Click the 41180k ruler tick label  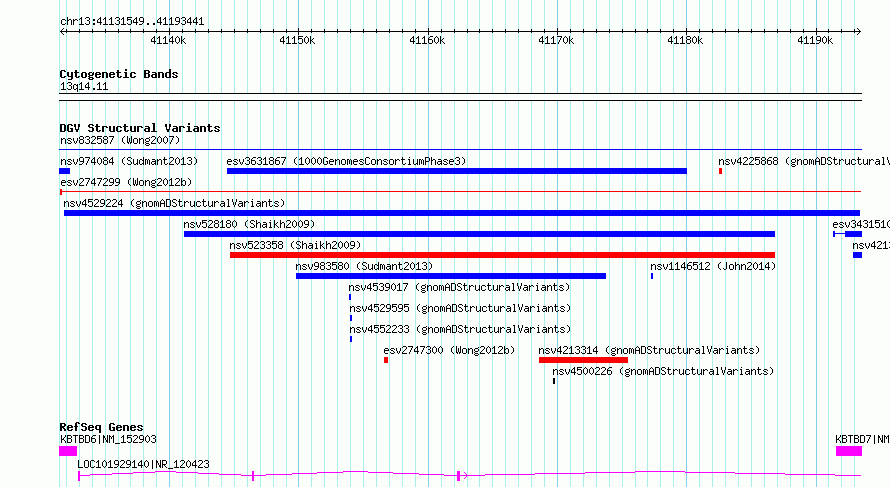(x=685, y=40)
